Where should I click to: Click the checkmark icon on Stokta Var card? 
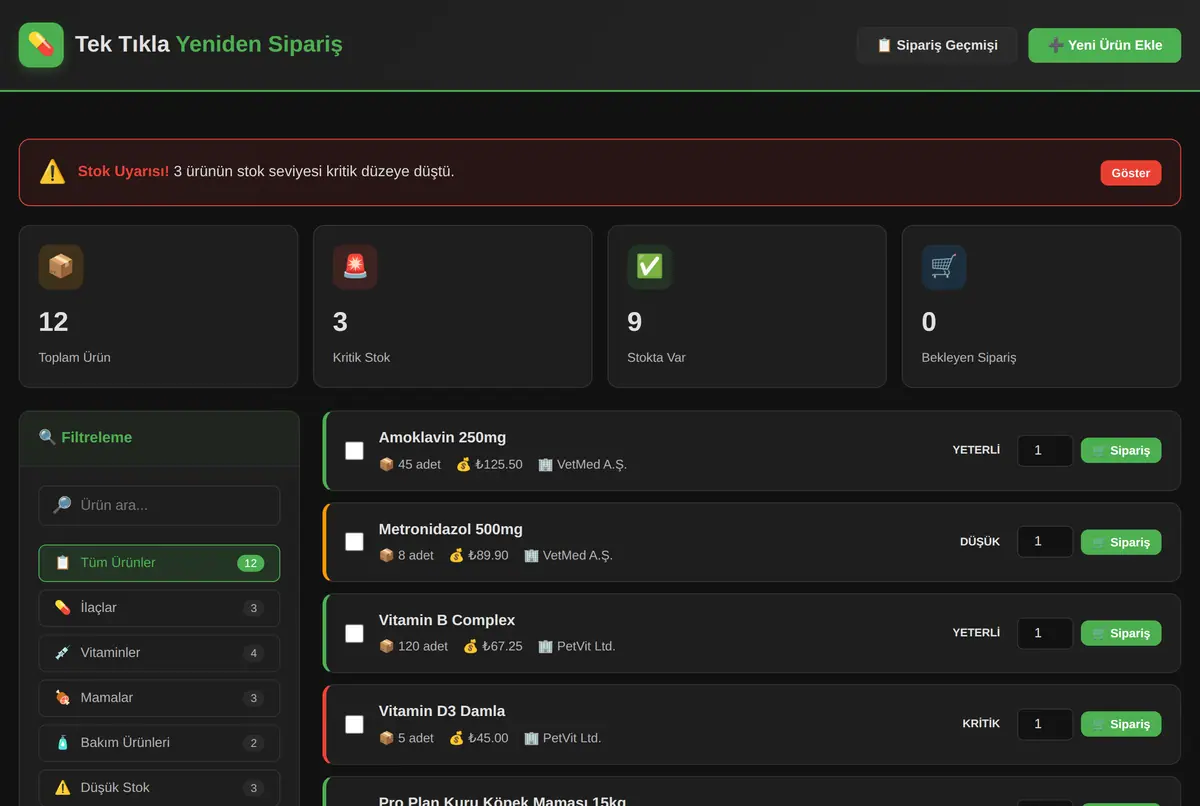click(650, 267)
